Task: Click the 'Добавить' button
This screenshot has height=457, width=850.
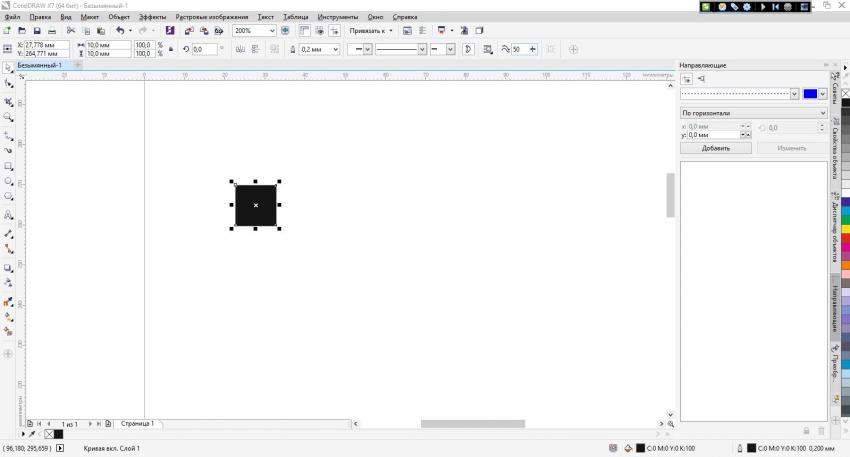Action: pos(715,148)
